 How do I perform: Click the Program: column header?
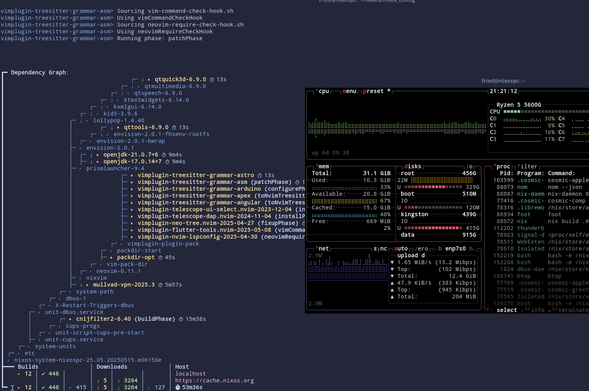click(x=530, y=173)
